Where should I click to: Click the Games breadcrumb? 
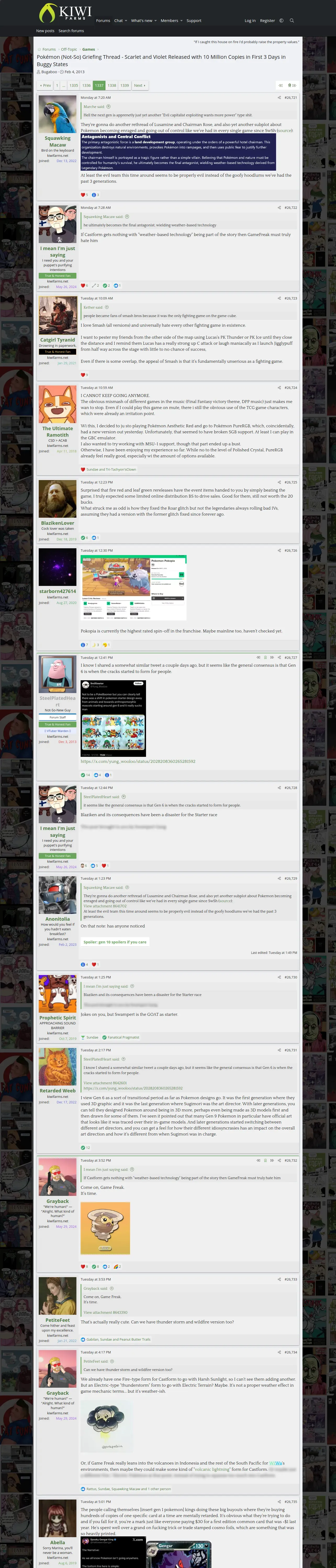point(88,49)
